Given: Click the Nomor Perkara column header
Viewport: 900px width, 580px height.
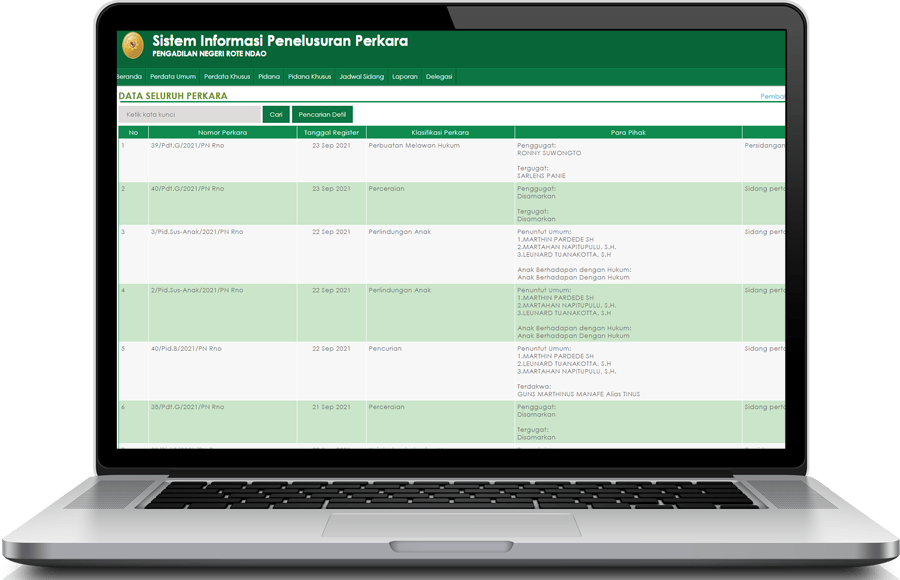Looking at the screenshot, I should pyautogui.click(x=222, y=132).
